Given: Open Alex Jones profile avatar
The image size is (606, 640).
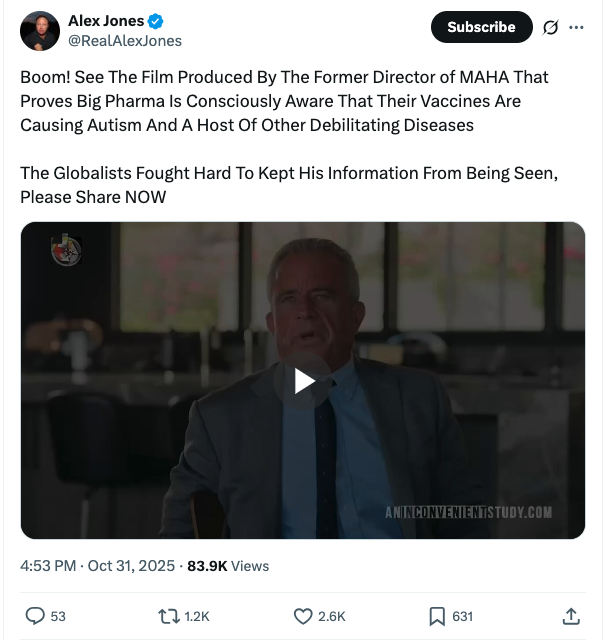Looking at the screenshot, I should 39,31.
